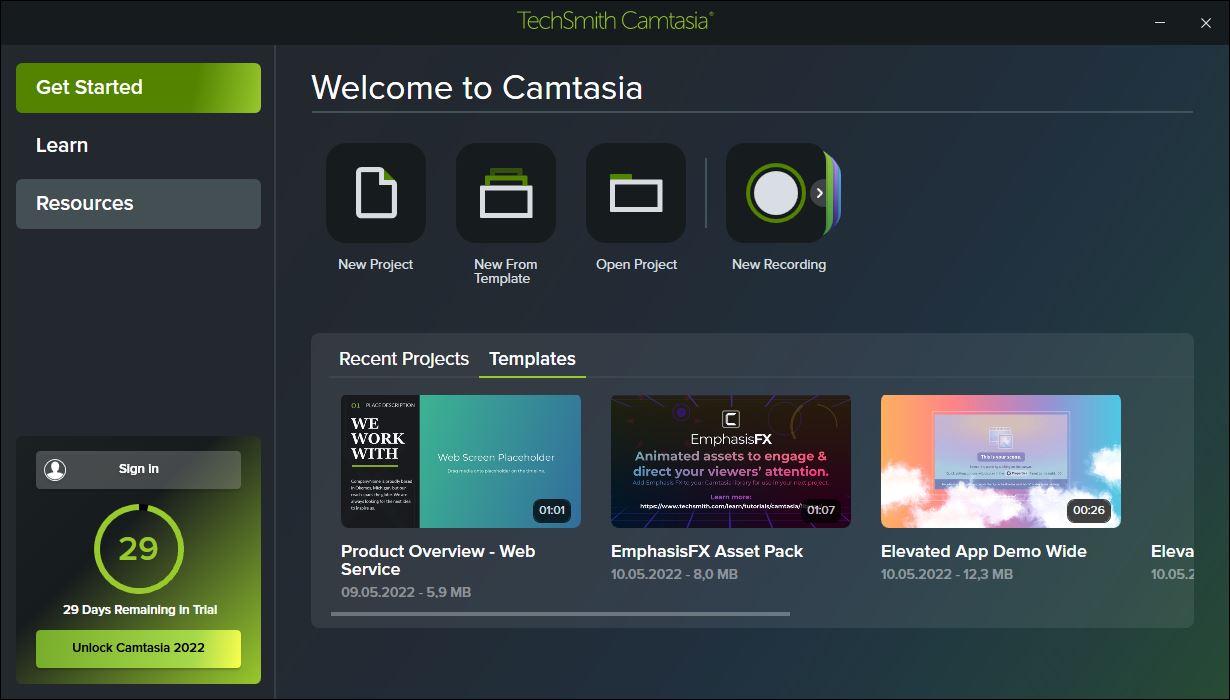Click the New Project icon

(376, 193)
